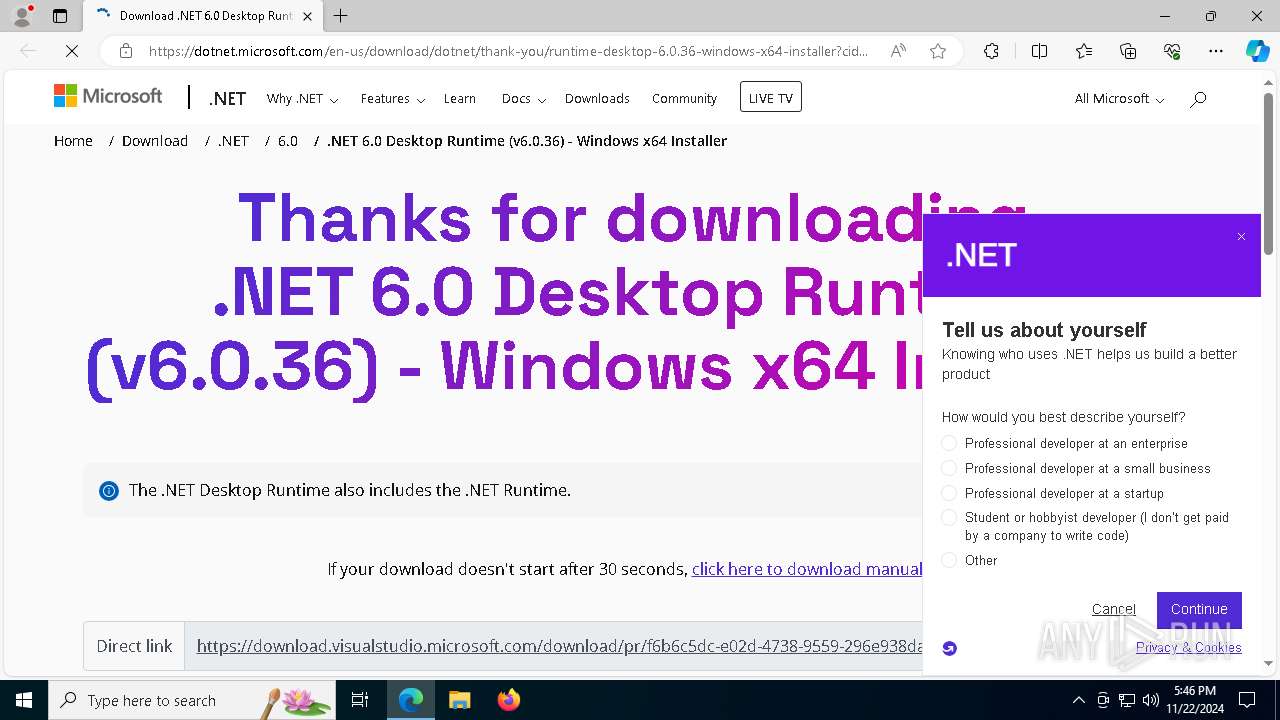Open Microsoft site search magnifier
1280x720 pixels.
coord(1198,98)
